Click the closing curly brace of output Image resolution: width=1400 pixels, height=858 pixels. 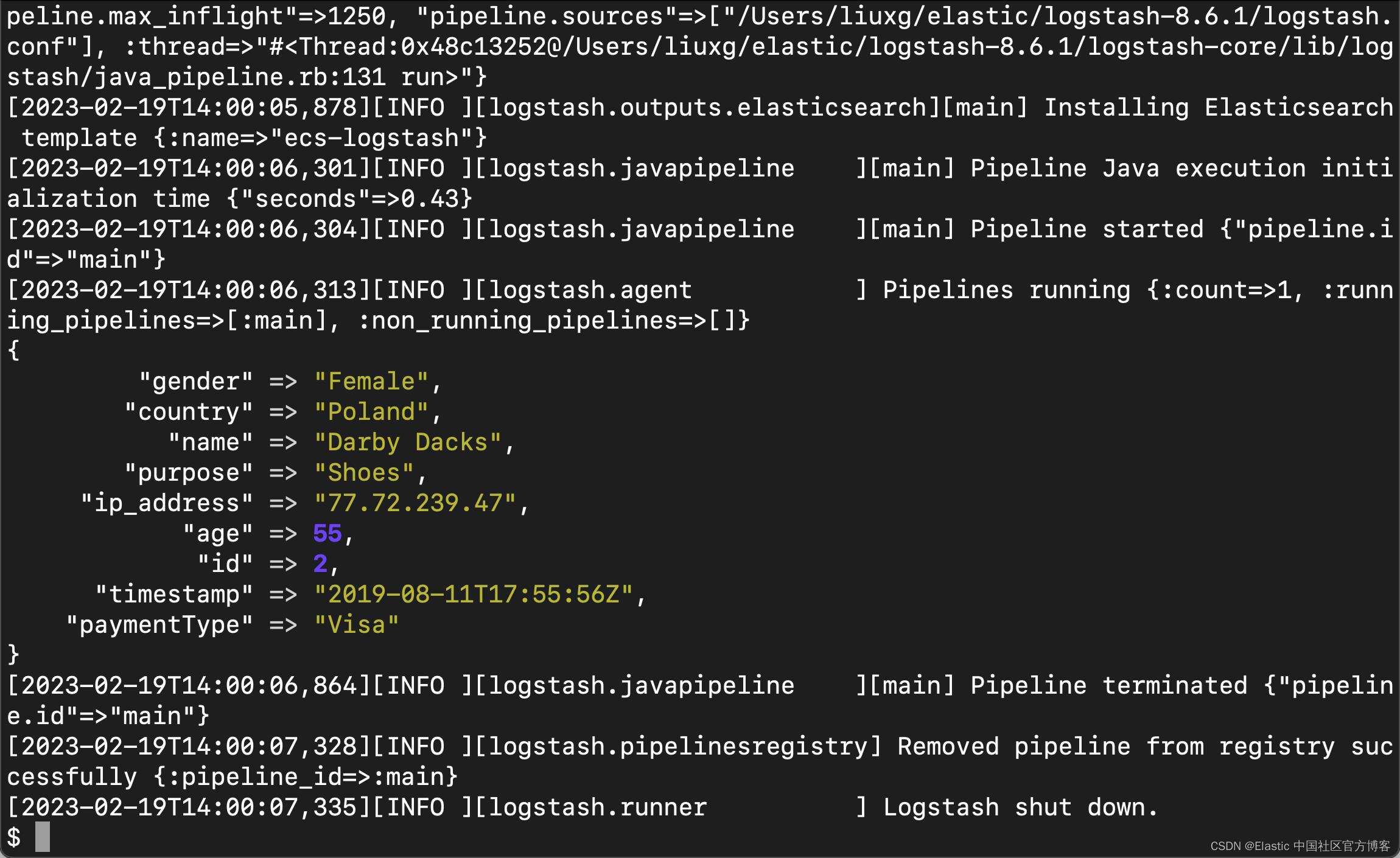[13, 655]
